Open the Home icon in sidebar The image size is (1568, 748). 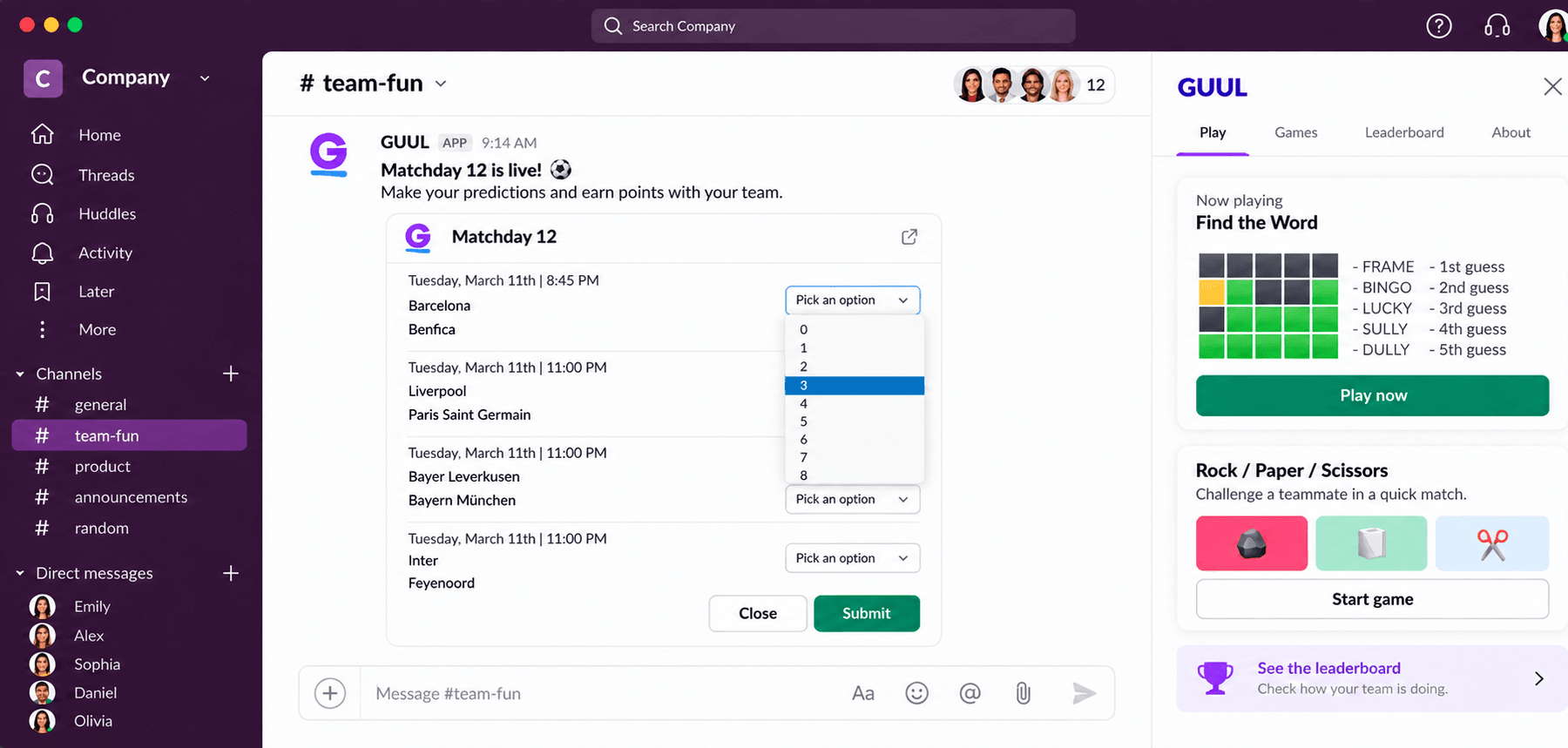[x=42, y=134]
